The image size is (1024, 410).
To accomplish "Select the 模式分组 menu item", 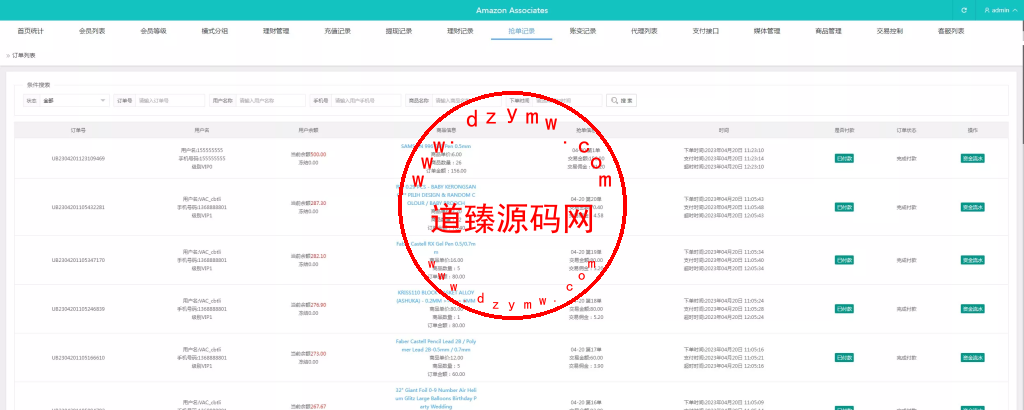I will [x=214, y=31].
